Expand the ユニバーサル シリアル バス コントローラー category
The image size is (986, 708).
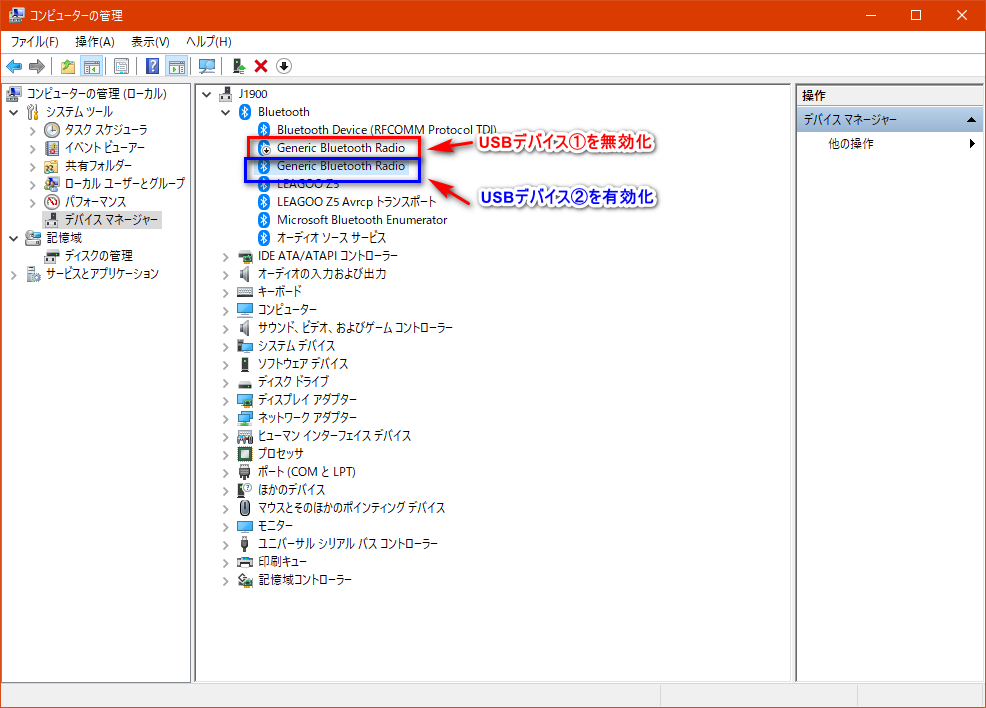coord(226,544)
